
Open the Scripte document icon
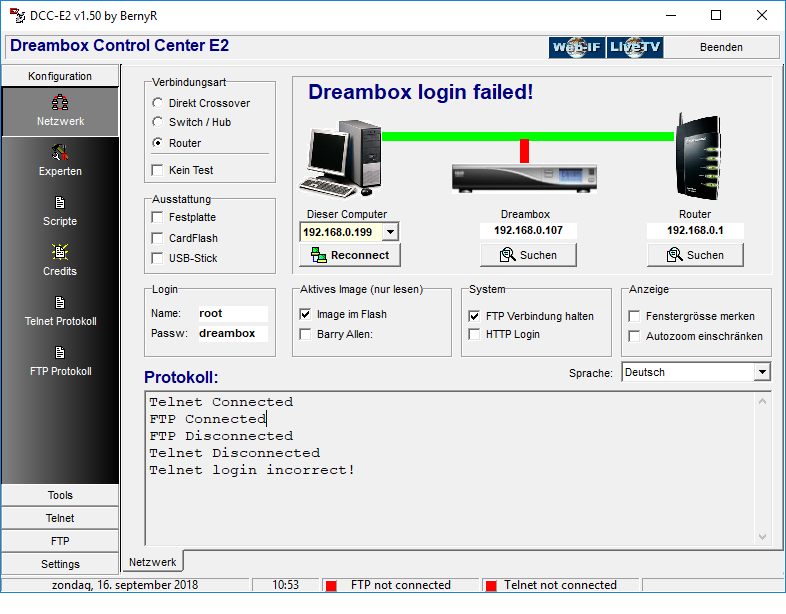tap(60, 202)
